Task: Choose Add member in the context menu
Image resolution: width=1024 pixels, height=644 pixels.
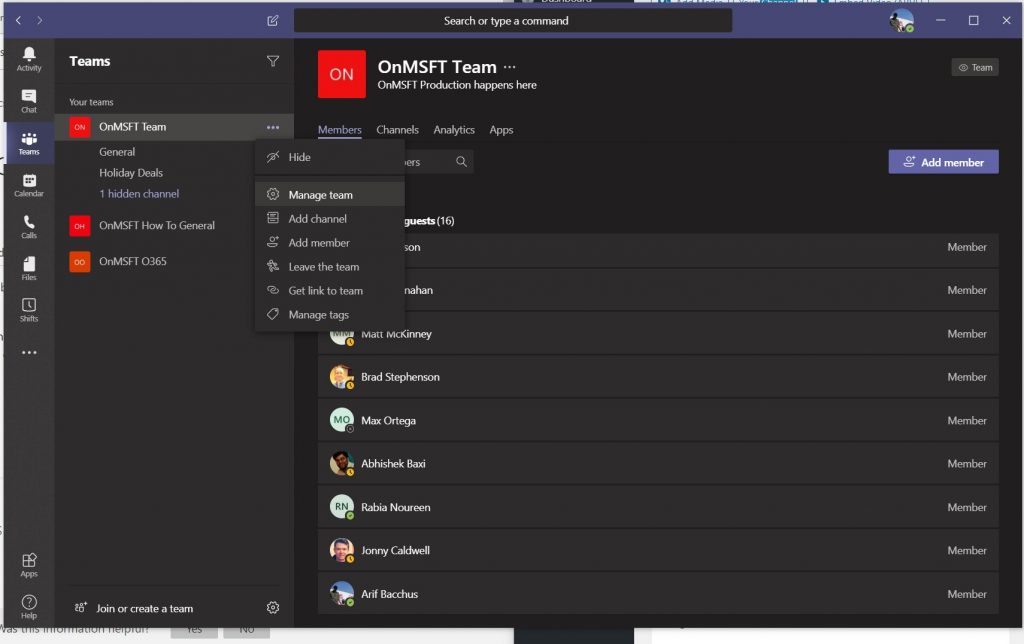Action: click(x=330, y=243)
